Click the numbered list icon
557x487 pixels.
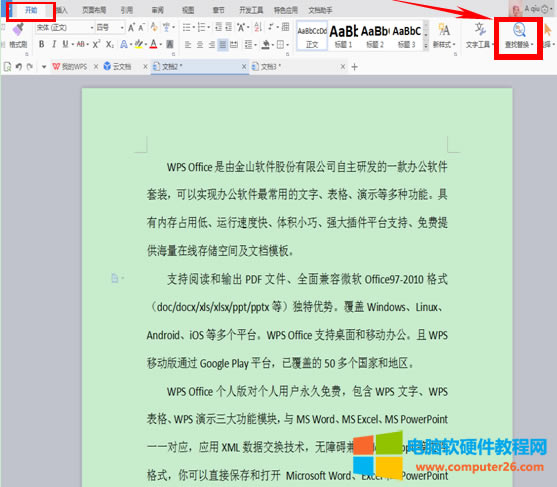click(x=201, y=27)
